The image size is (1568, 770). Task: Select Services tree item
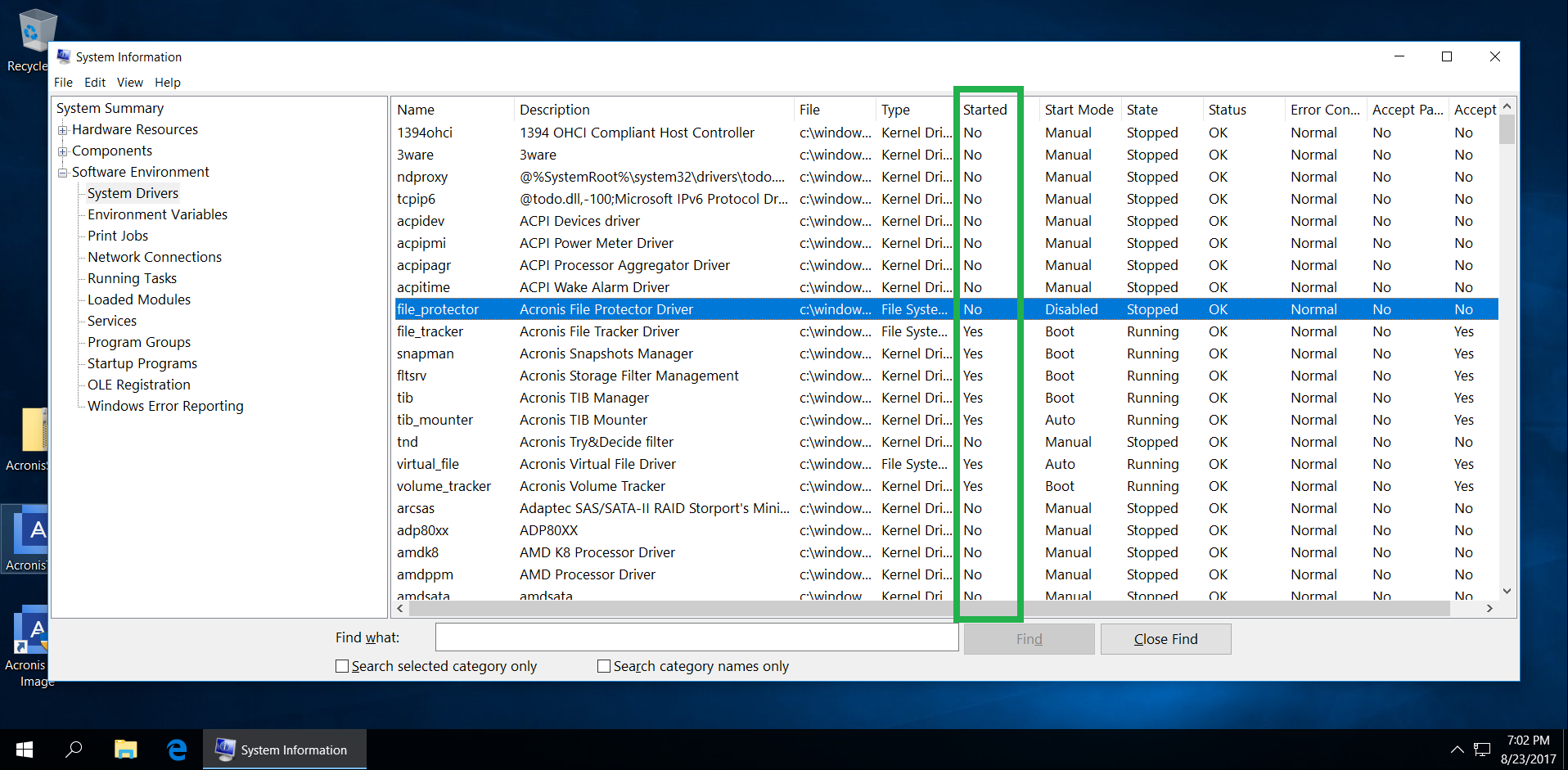[112, 321]
